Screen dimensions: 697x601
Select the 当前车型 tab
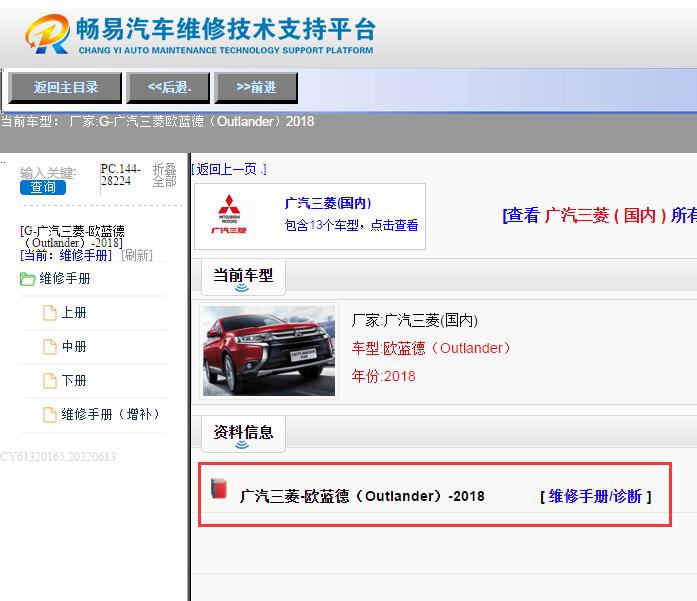[x=243, y=277]
